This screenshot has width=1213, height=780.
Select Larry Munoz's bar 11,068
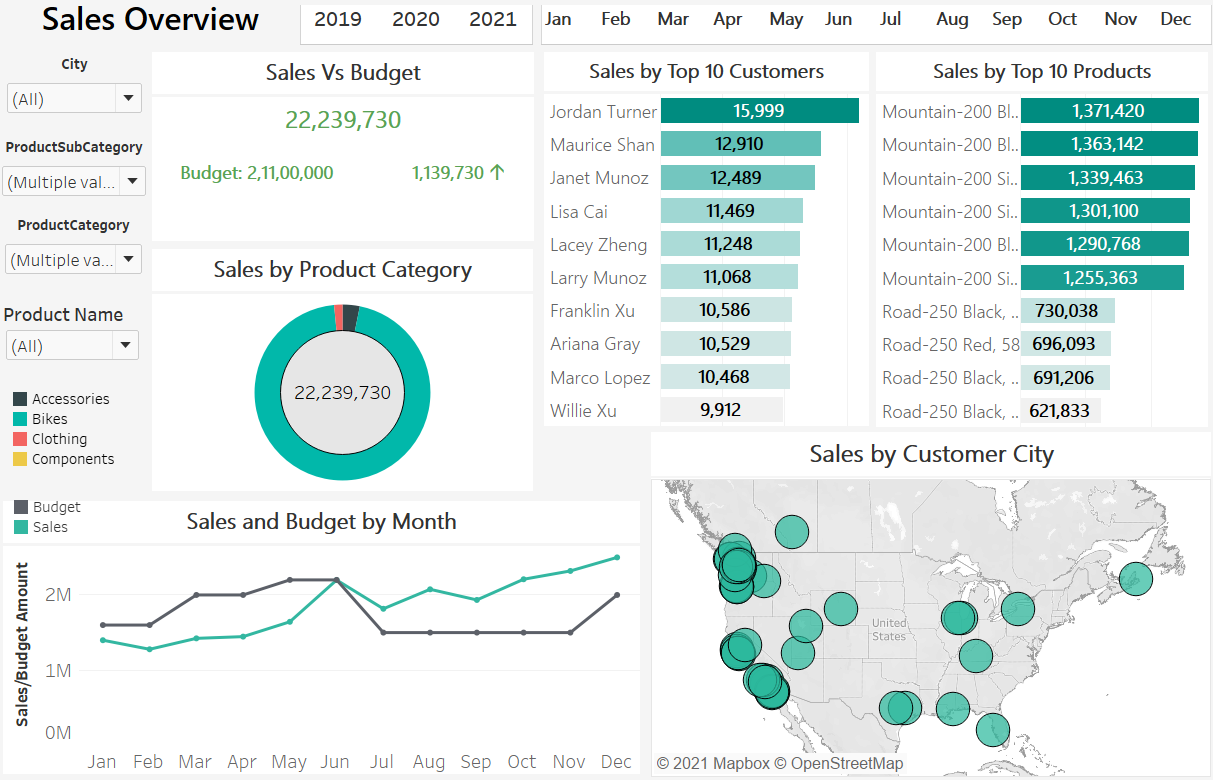coord(729,277)
